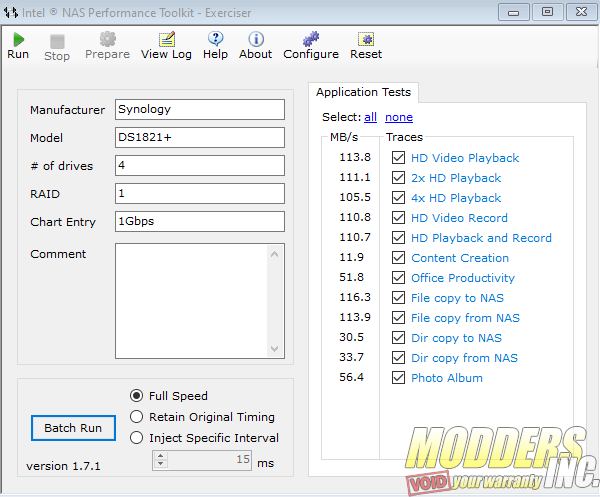600x497 pixels.
Task: Open Photo Album trace link
Action: pos(447,378)
